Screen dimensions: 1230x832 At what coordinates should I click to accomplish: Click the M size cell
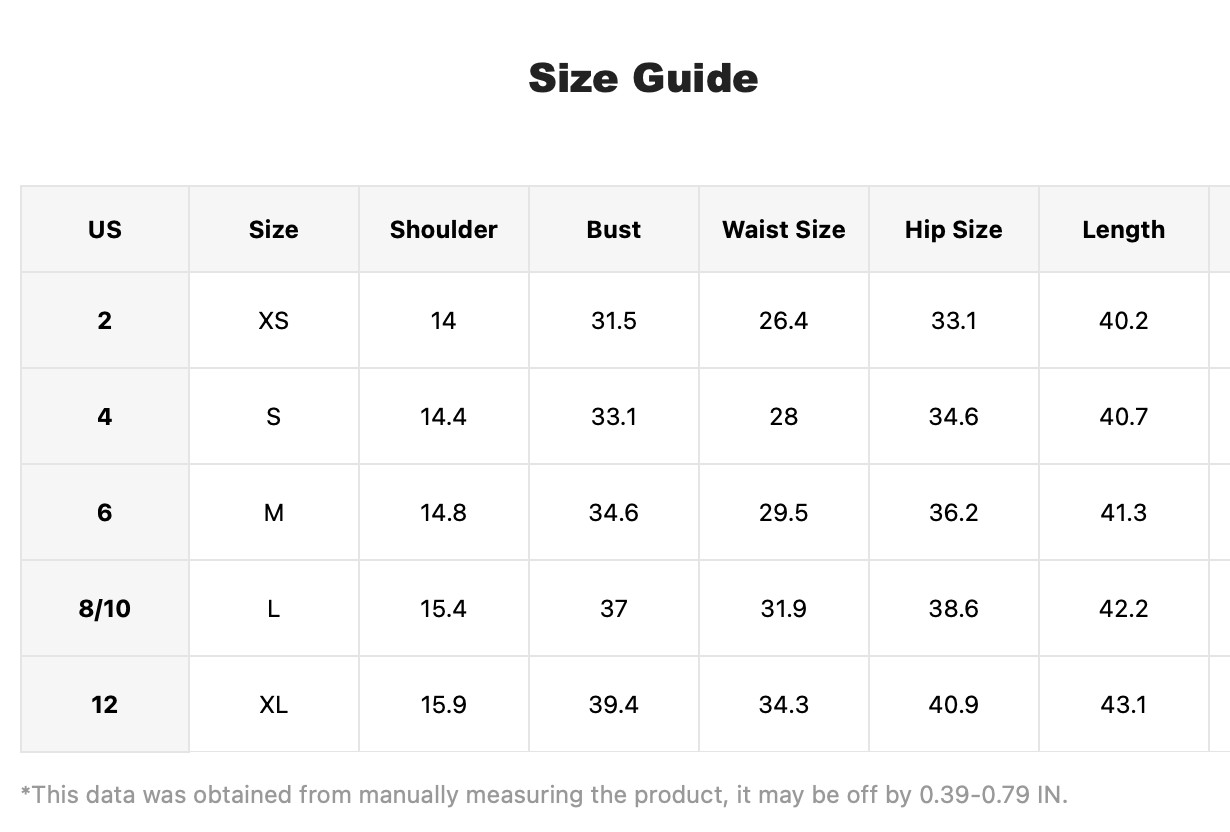coord(274,512)
